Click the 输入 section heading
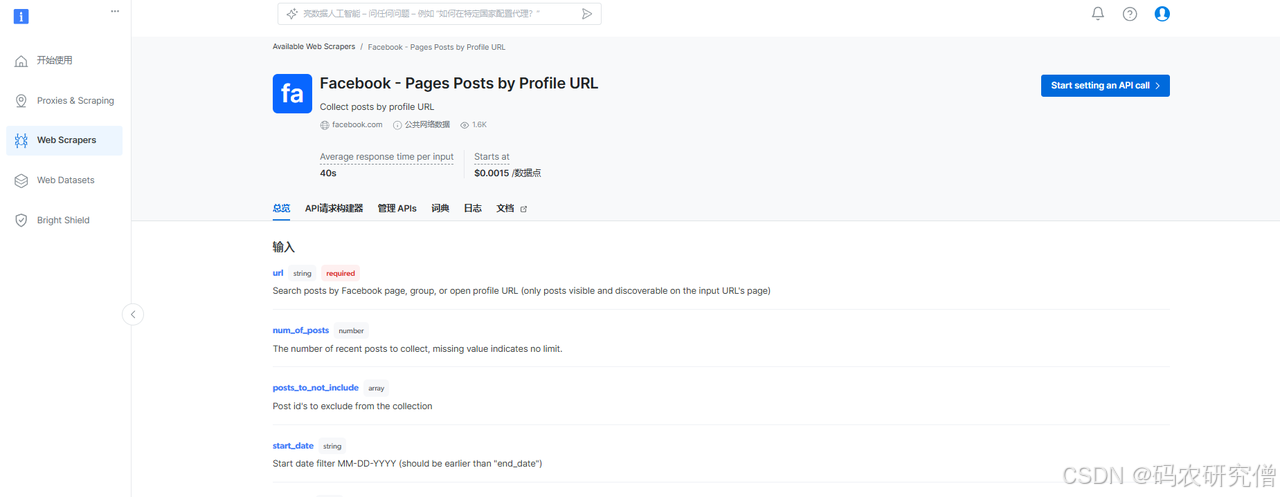 283,246
